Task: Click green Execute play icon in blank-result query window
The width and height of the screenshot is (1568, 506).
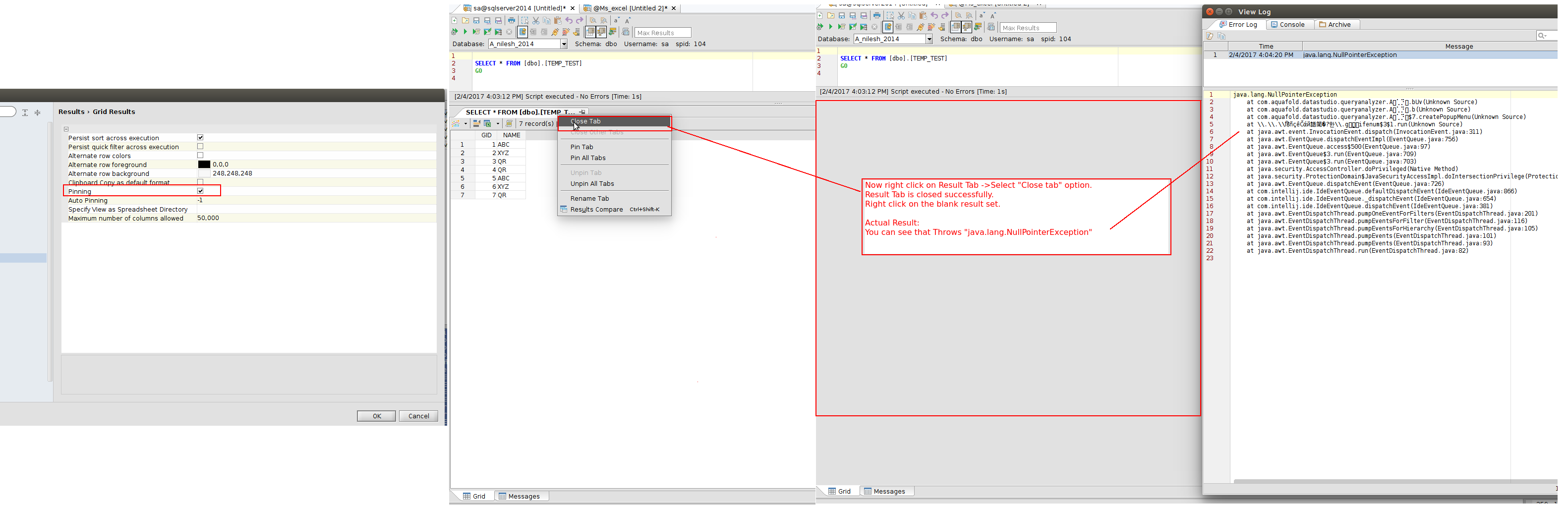Action: [831, 27]
